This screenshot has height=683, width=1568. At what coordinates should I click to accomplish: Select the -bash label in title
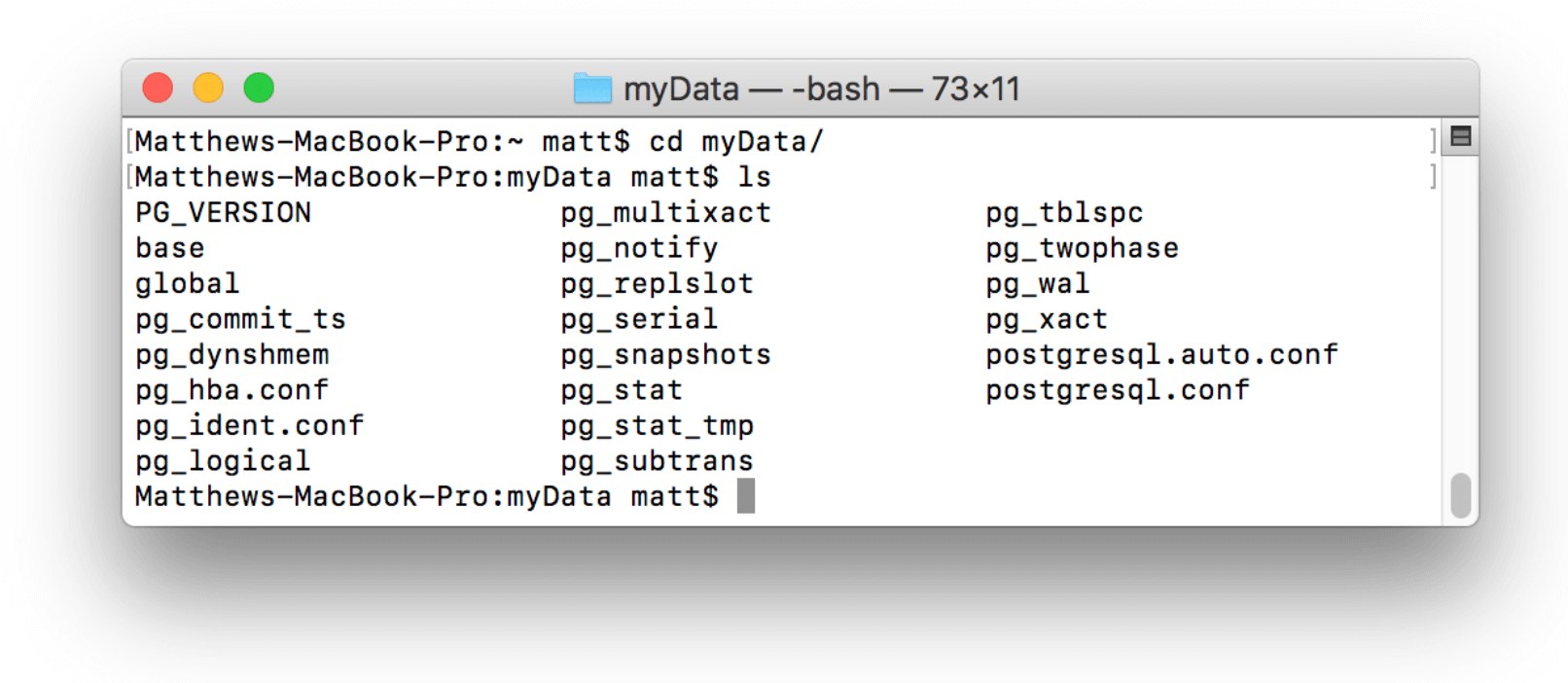(832, 89)
